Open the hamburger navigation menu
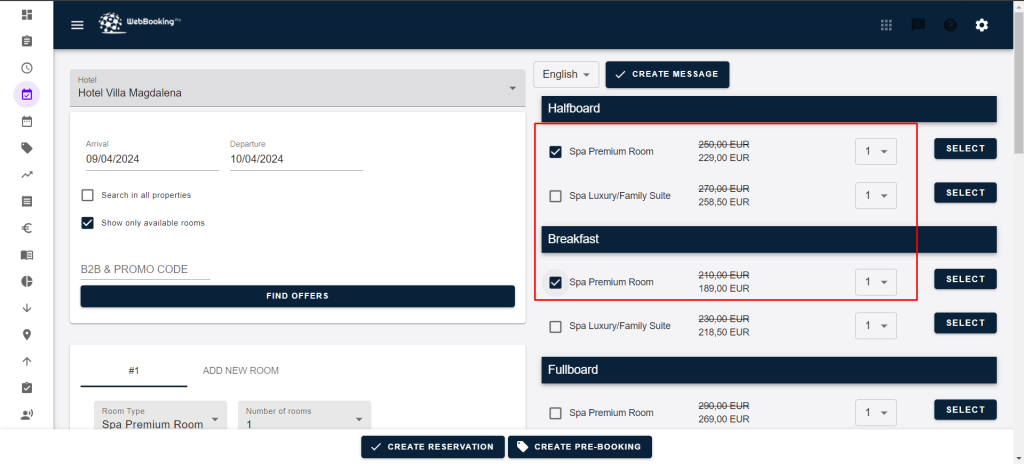The image size is (1024, 464). click(x=77, y=25)
